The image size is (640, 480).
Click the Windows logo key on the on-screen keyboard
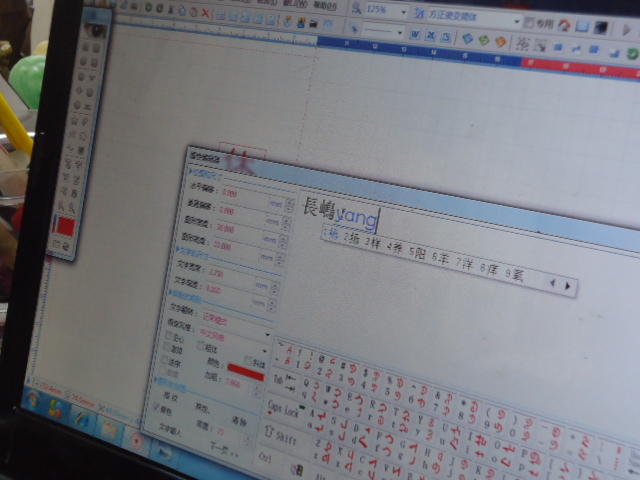[297, 469]
